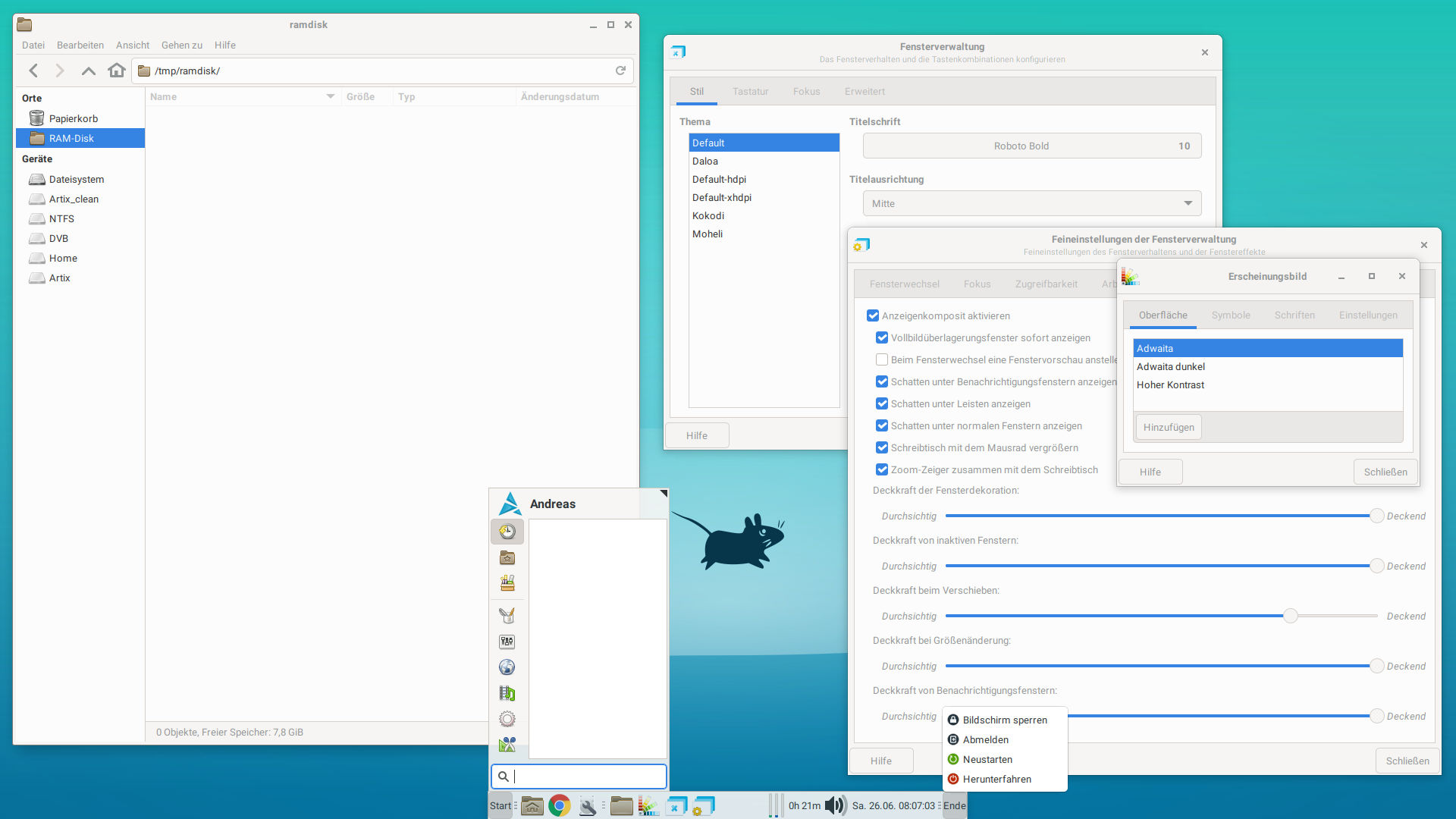The height and width of the screenshot is (819, 1456).
Task: Open the Ansicht menu
Action: coord(133,45)
